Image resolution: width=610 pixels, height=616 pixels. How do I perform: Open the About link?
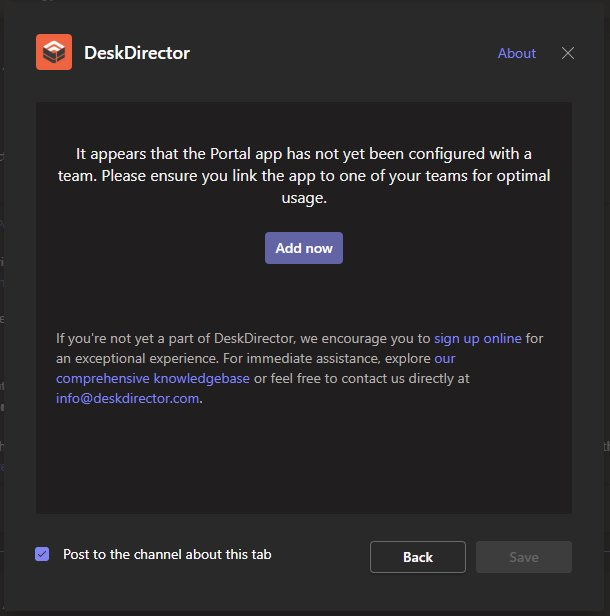517,53
